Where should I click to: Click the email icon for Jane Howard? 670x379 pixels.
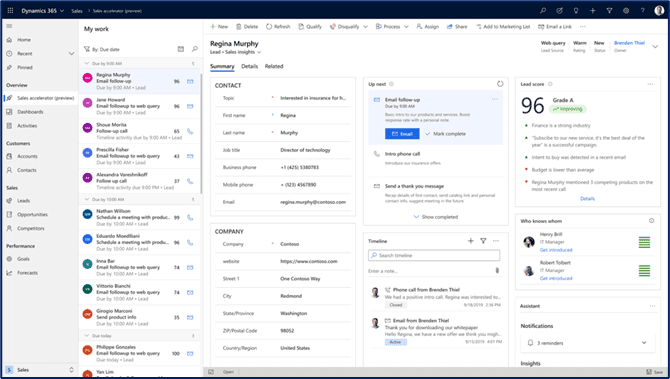point(190,106)
